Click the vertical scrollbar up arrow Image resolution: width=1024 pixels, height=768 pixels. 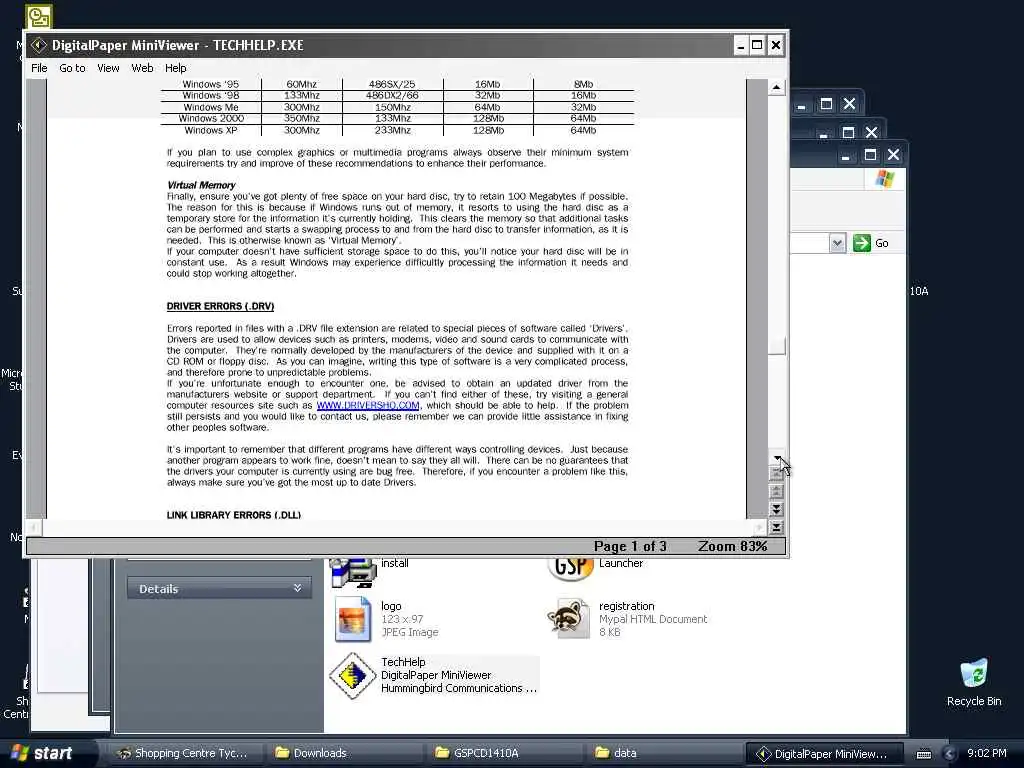coord(776,88)
